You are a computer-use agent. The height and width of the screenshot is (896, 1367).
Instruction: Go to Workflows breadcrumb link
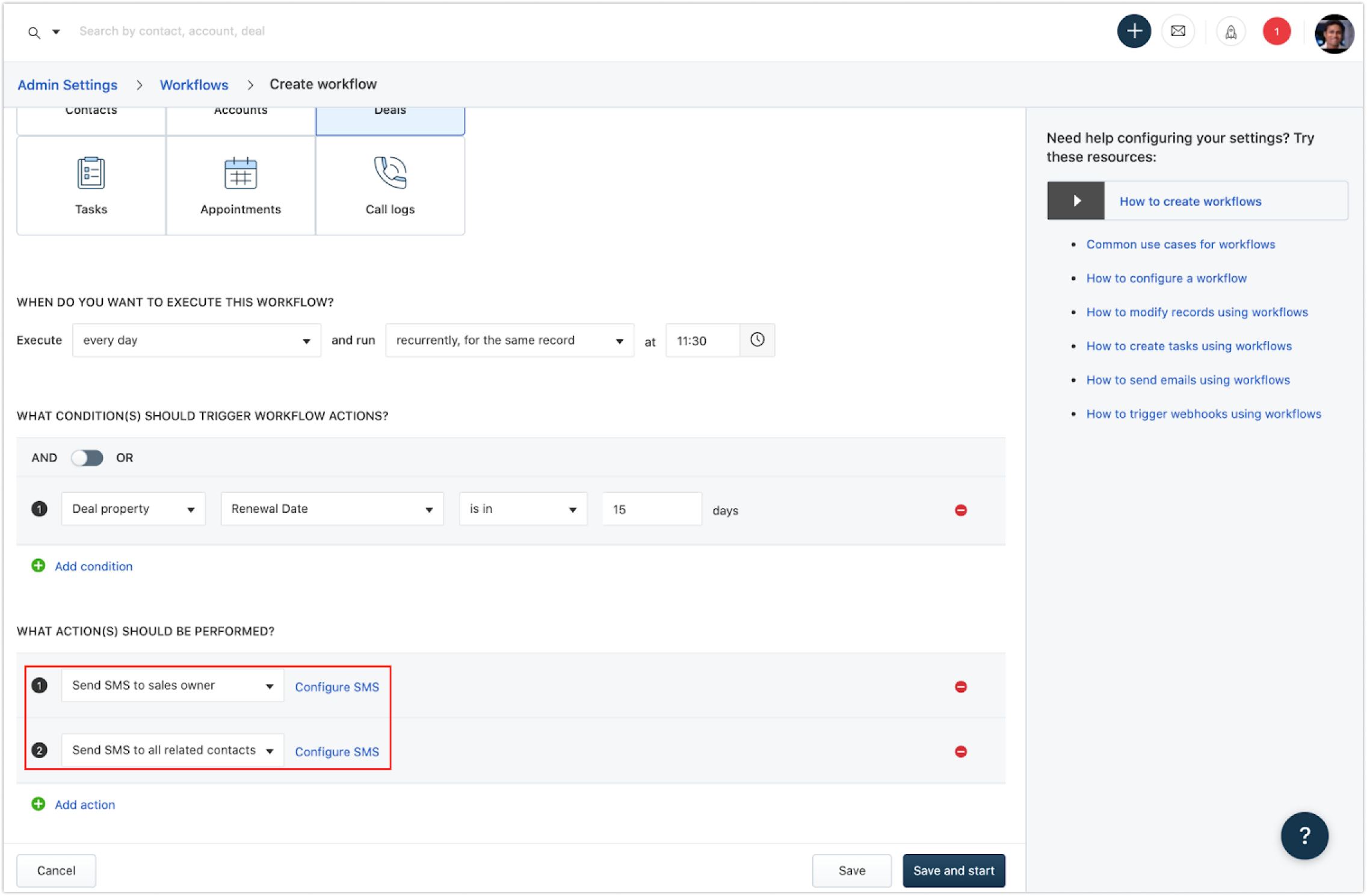(x=194, y=85)
